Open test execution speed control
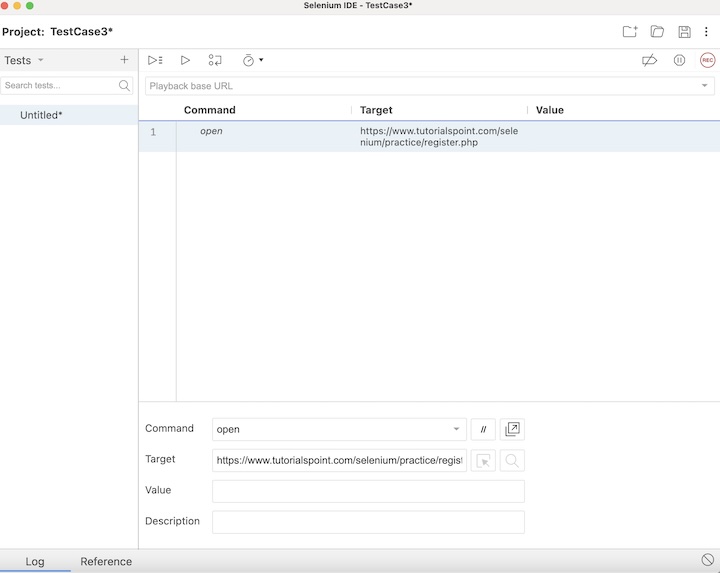This screenshot has width=720, height=573. pyautogui.click(x=252, y=61)
